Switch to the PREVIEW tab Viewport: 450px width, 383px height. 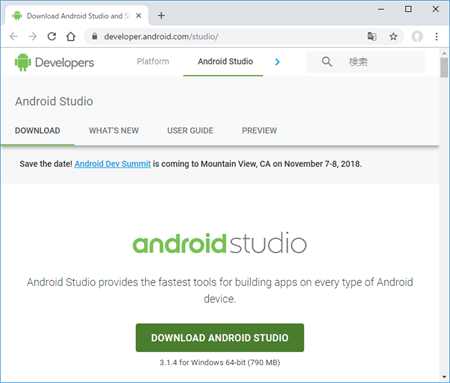point(259,130)
